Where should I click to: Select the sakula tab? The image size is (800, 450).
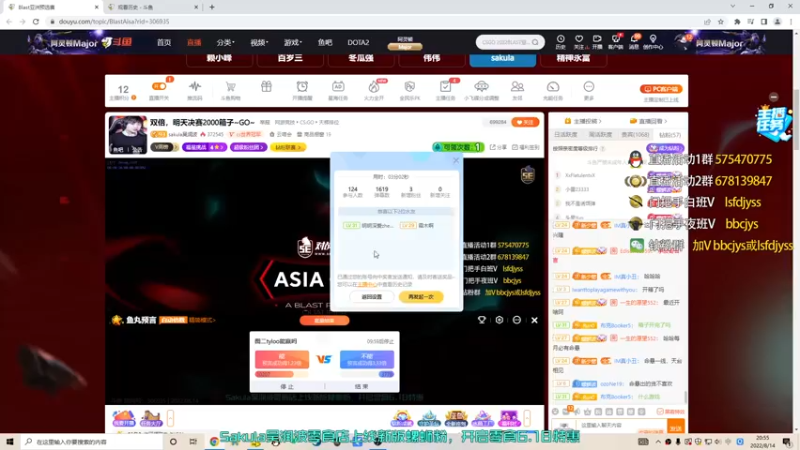(x=503, y=58)
